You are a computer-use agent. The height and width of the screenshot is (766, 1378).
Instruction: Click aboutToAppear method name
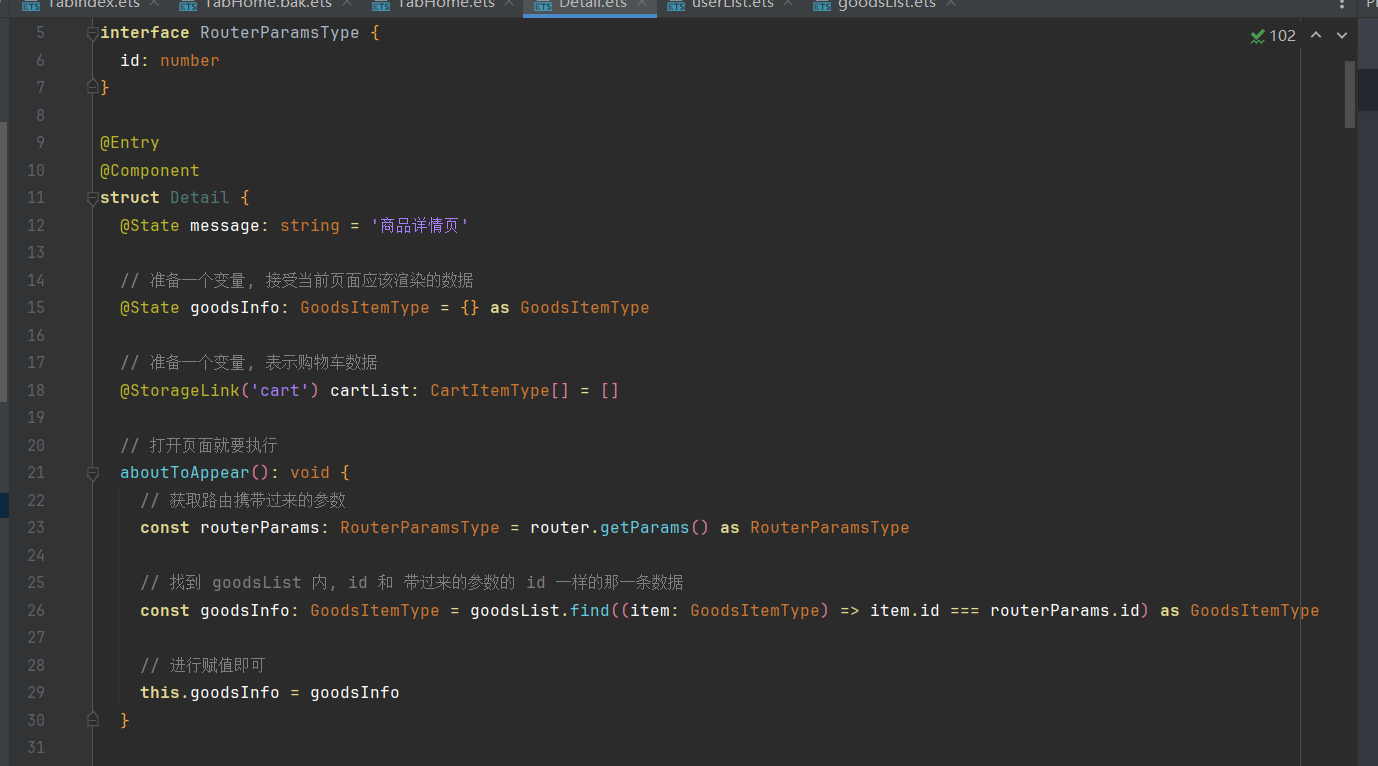tap(185, 472)
